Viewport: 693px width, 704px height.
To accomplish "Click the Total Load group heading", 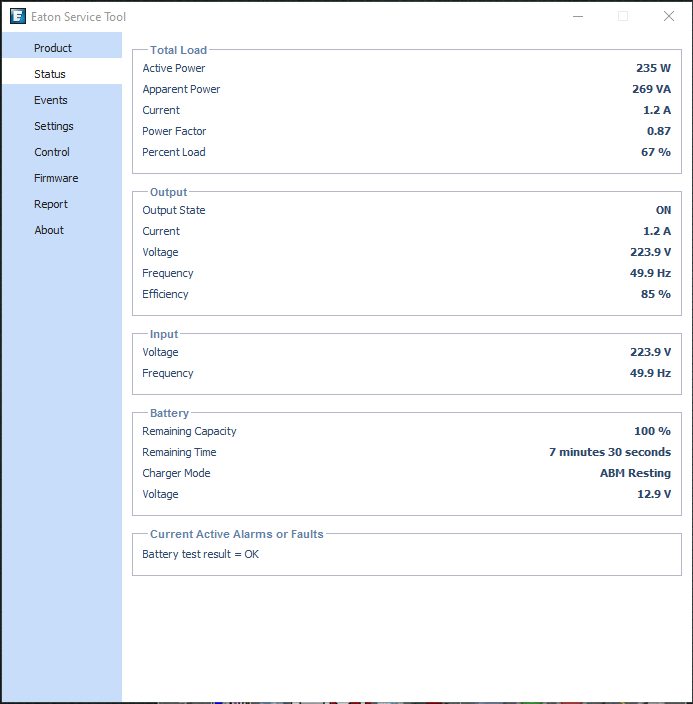I will pos(178,50).
